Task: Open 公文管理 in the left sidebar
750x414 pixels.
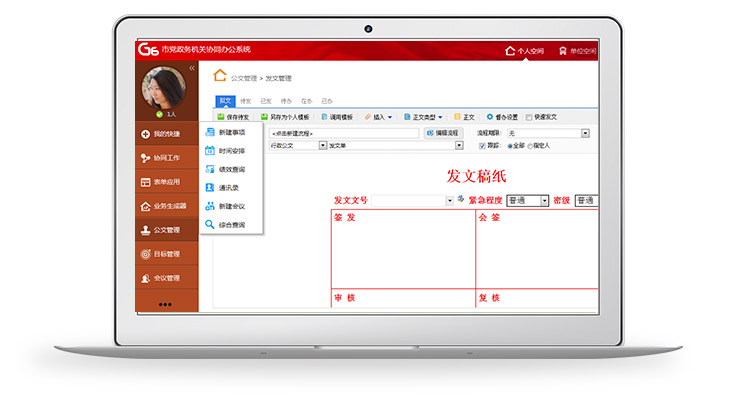Action: [166, 229]
